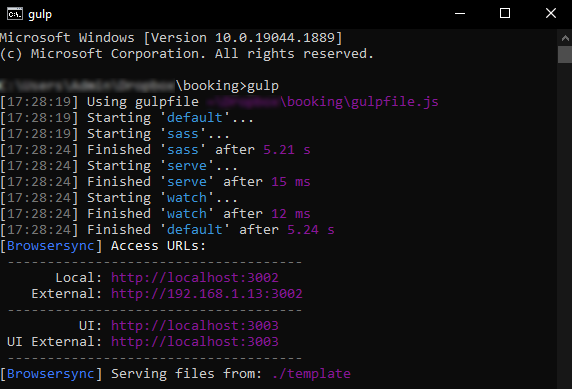Click 'Serving files from:' text
This screenshot has width=572, height=389.
tap(187, 374)
